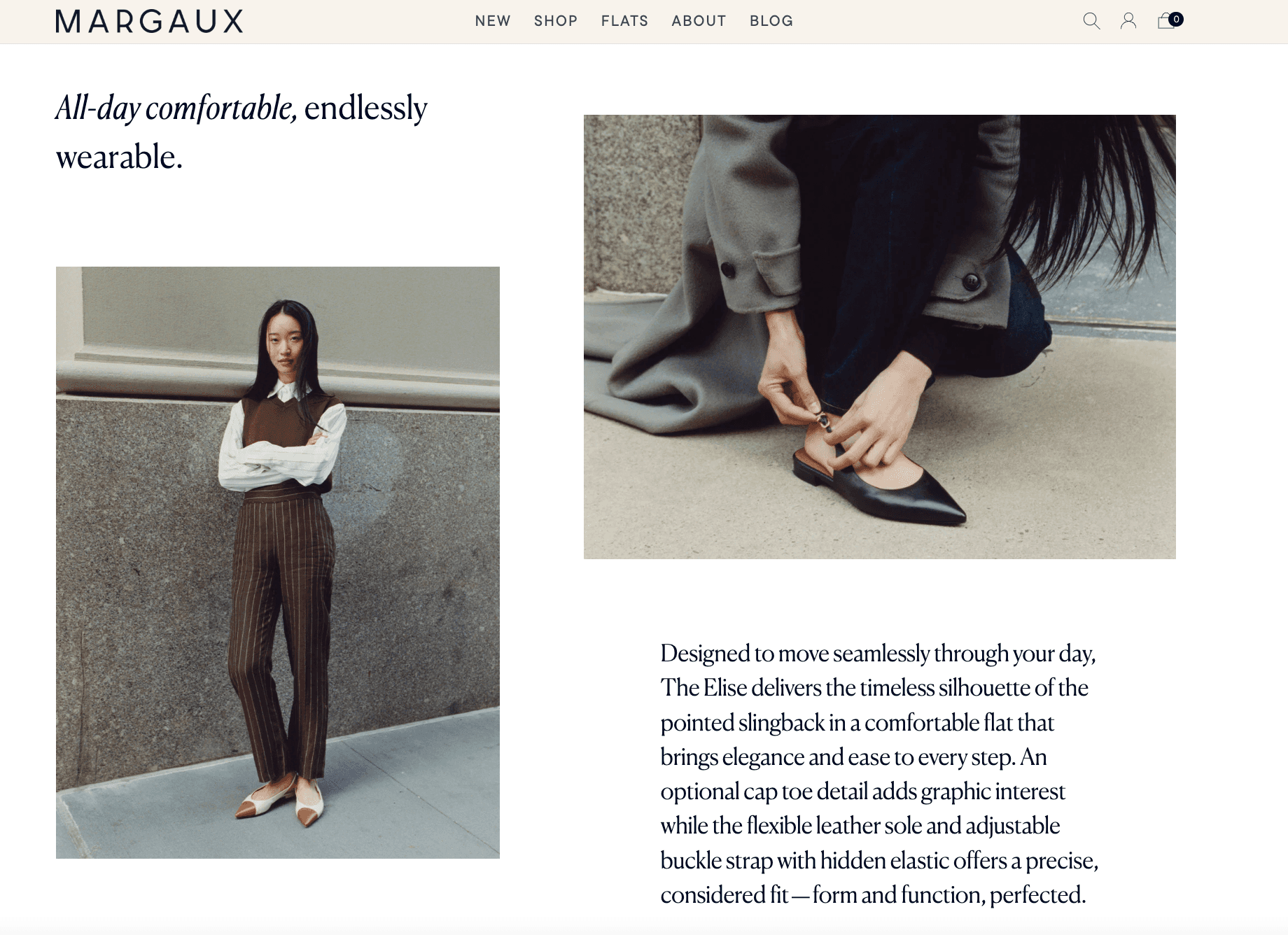This screenshot has height=935, width=1288.
Task: Click the word "wearable." in the headline
Action: [119, 157]
